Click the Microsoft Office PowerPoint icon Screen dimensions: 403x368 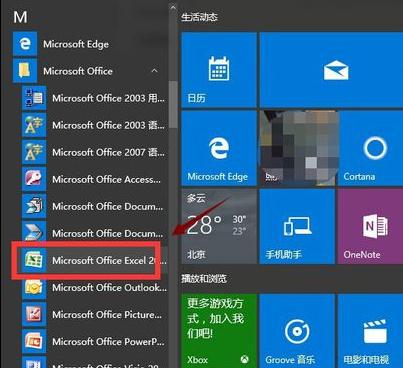34,341
